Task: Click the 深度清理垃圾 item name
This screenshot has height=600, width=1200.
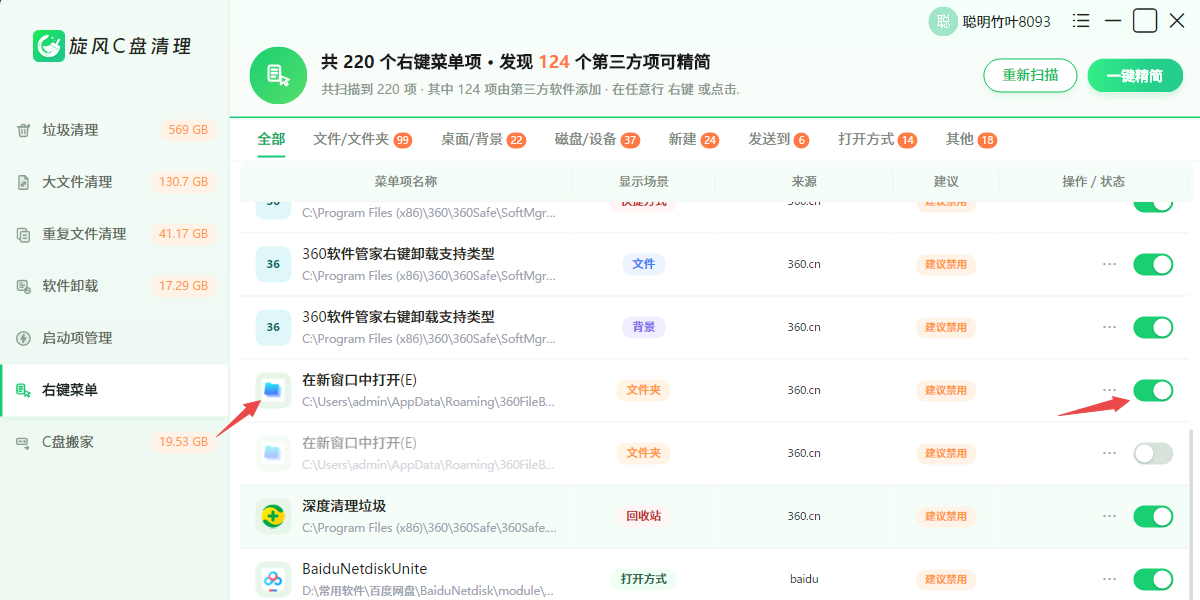Action: pyautogui.click(x=344, y=506)
